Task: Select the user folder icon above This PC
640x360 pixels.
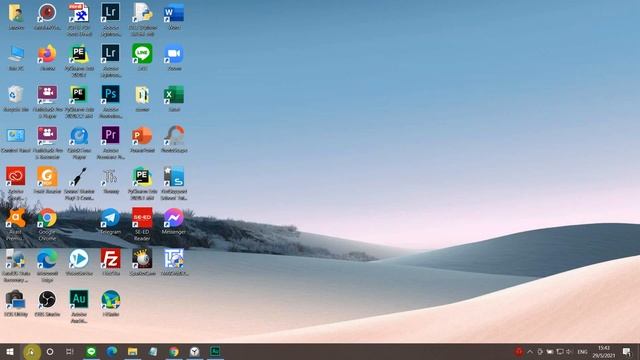Action: 16,13
